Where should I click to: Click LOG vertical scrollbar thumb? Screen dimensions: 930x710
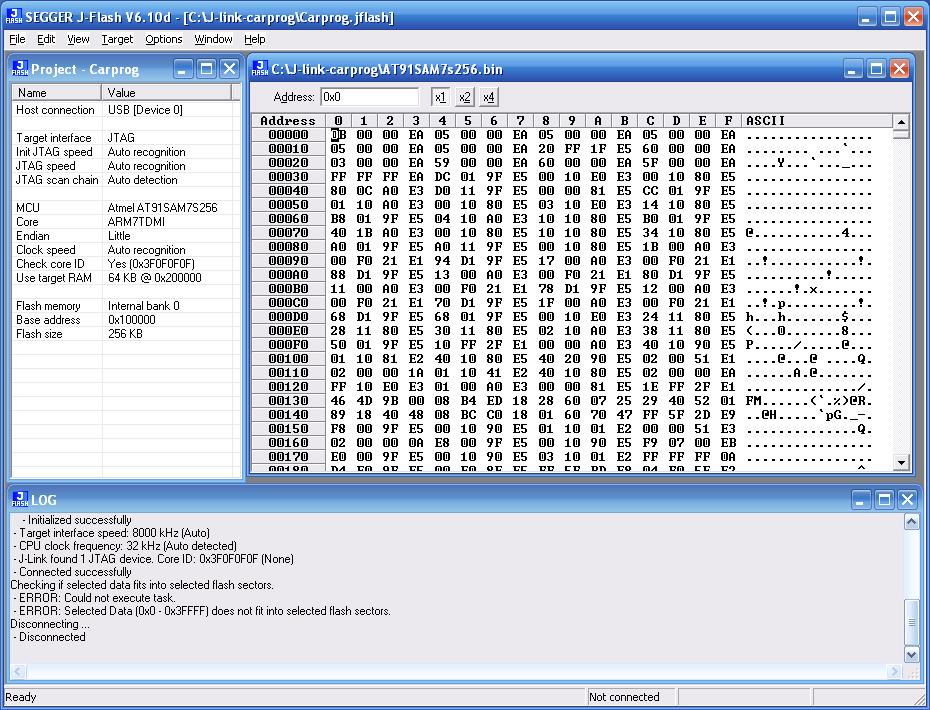coord(912,622)
